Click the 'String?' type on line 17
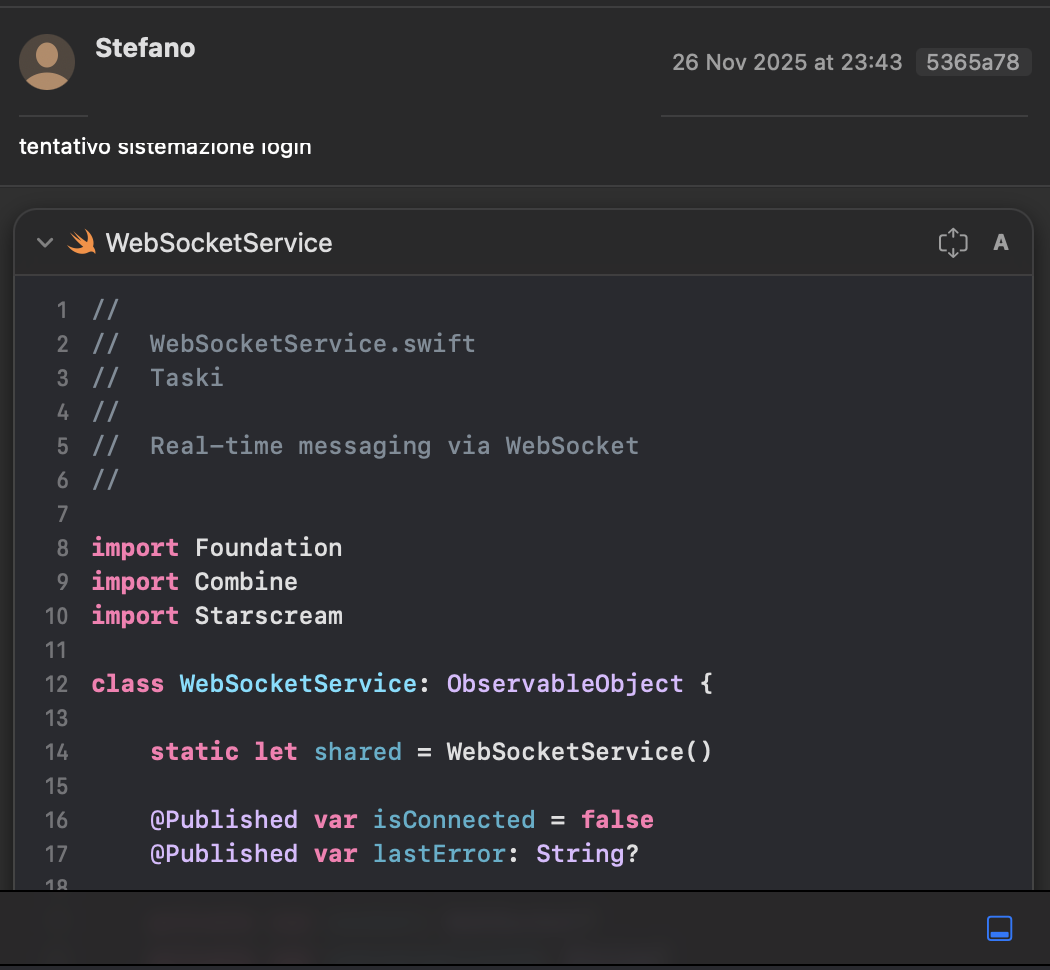The image size is (1050, 970). [587, 854]
